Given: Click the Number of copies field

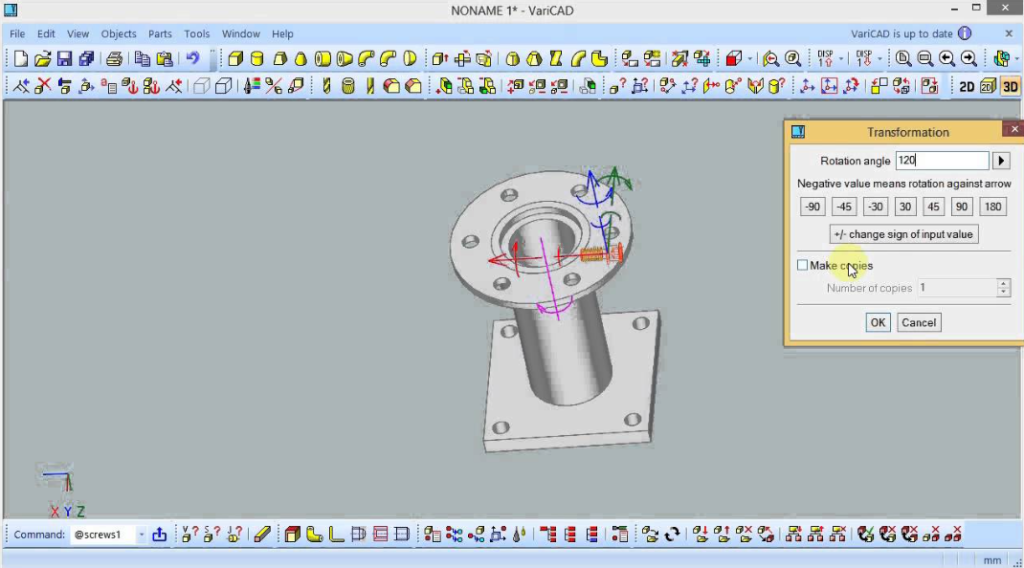Looking at the screenshot, I should 957,288.
